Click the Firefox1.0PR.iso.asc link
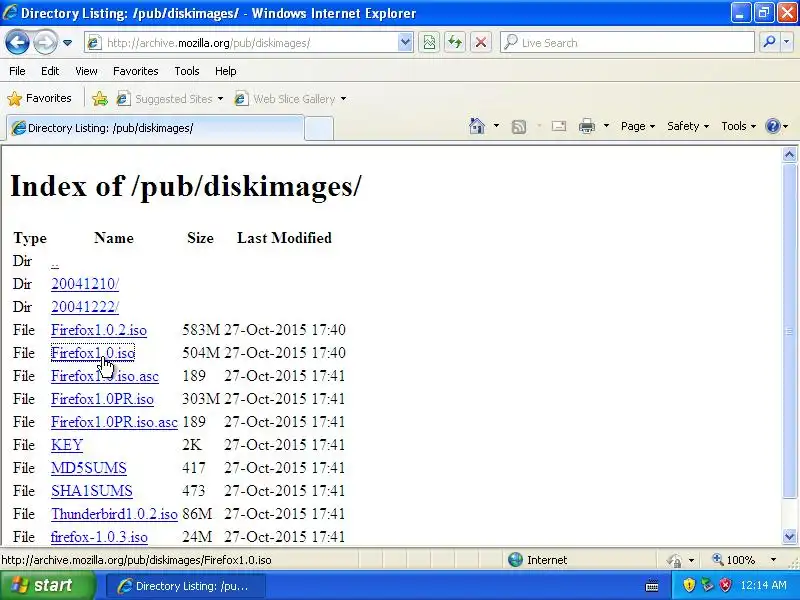Image resolution: width=800 pixels, height=600 pixels. tap(114, 422)
